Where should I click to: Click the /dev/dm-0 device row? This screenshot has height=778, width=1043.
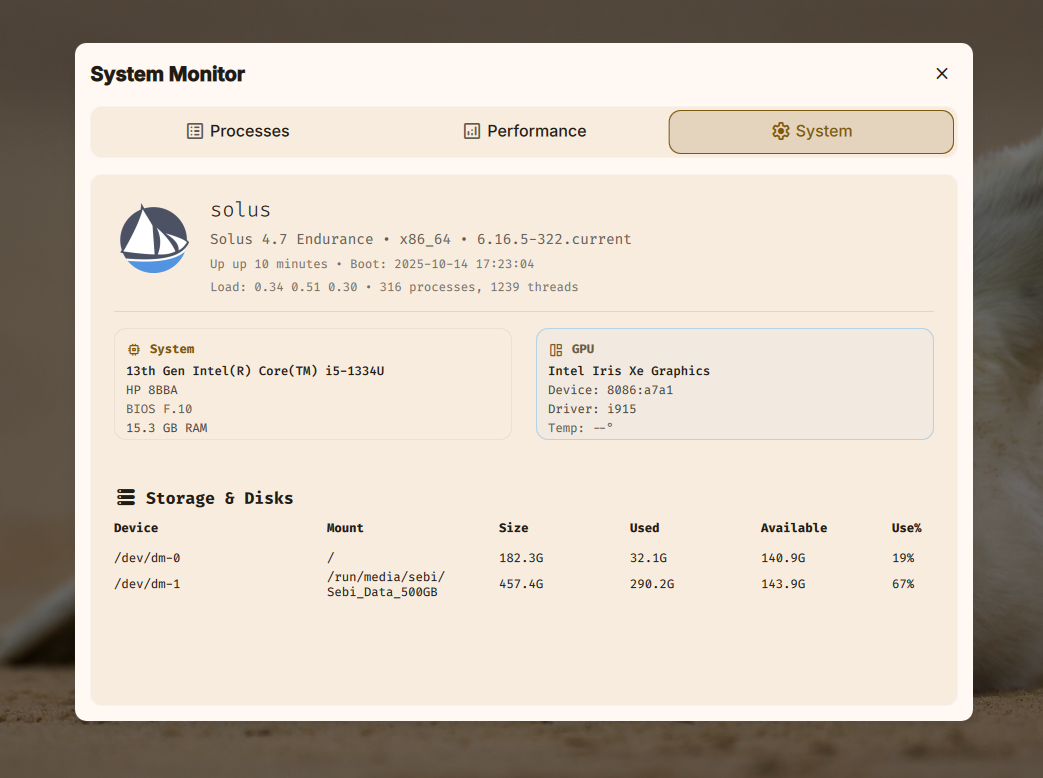[147, 558]
